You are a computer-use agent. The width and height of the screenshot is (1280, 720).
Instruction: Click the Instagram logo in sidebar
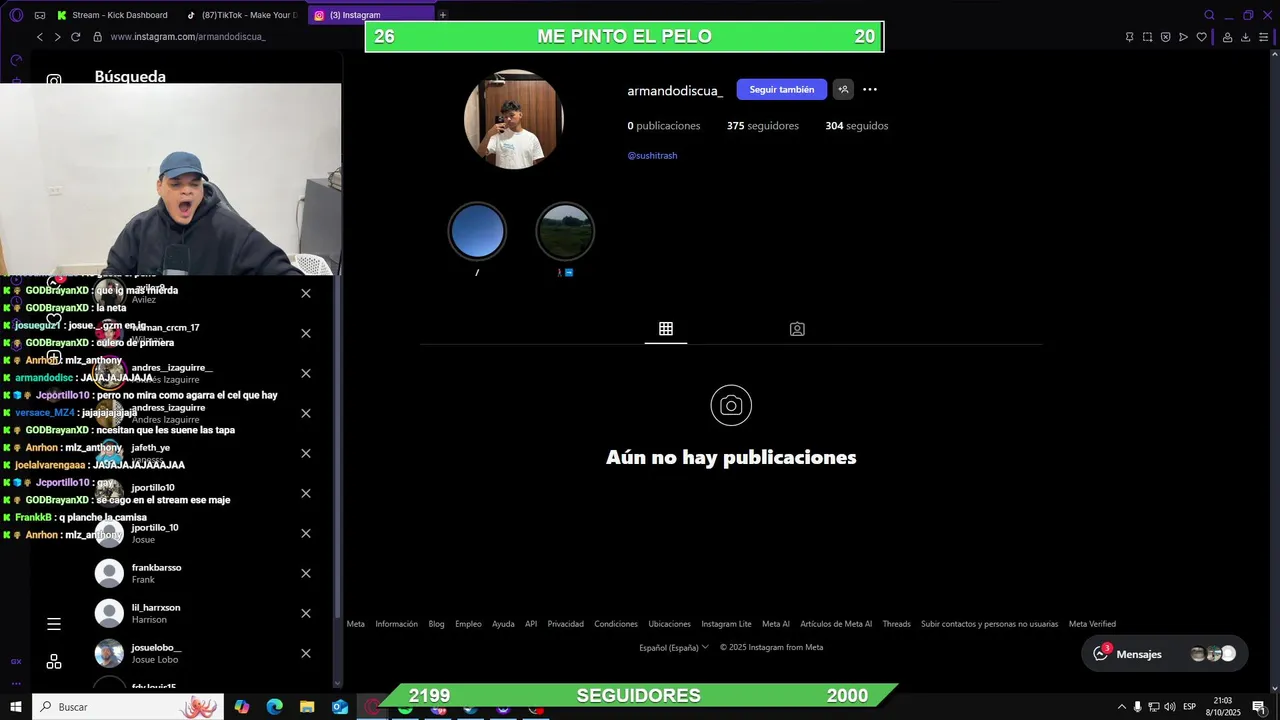pyautogui.click(x=54, y=81)
